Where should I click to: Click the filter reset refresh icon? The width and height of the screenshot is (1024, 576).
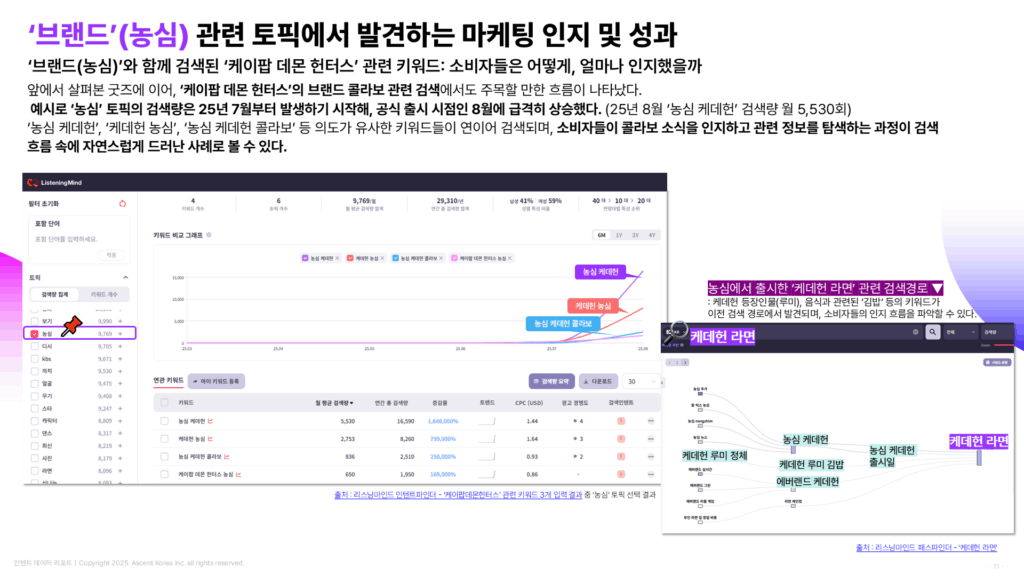pos(122,204)
